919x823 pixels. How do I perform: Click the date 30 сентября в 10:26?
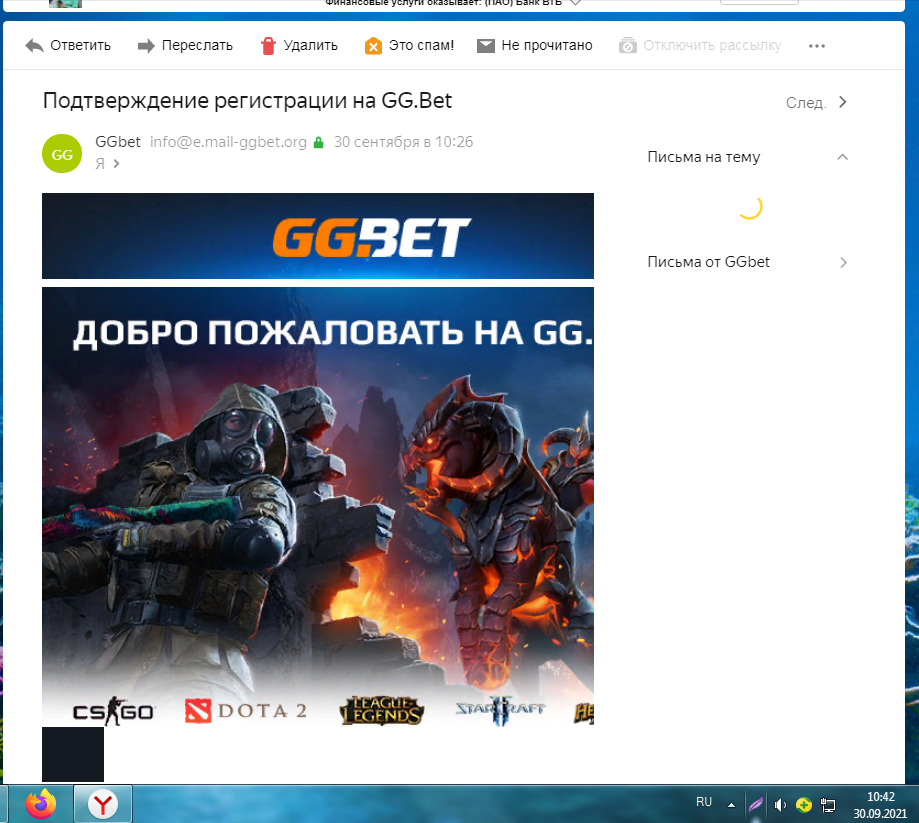[403, 142]
